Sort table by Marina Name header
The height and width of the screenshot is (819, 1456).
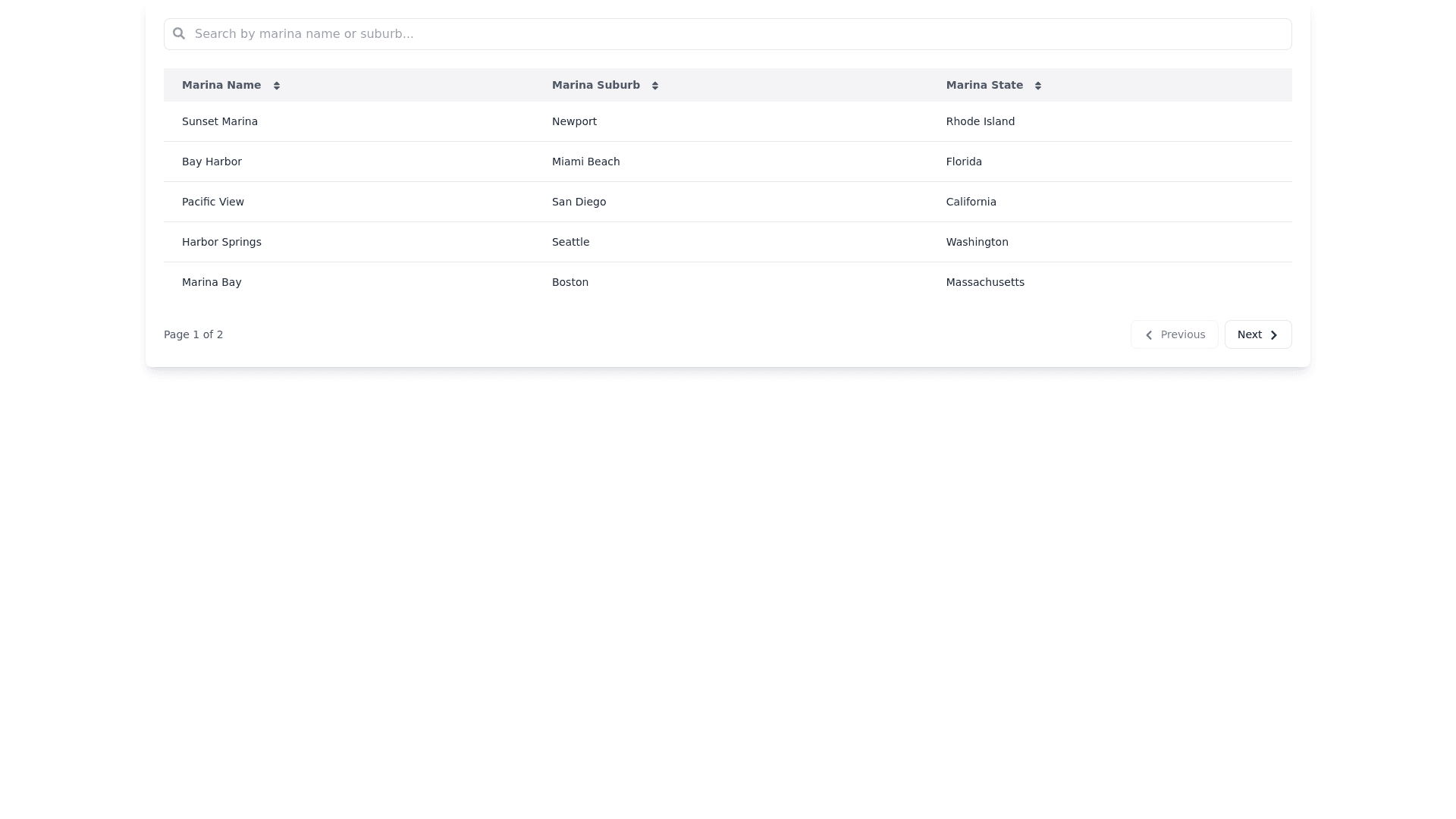221,85
